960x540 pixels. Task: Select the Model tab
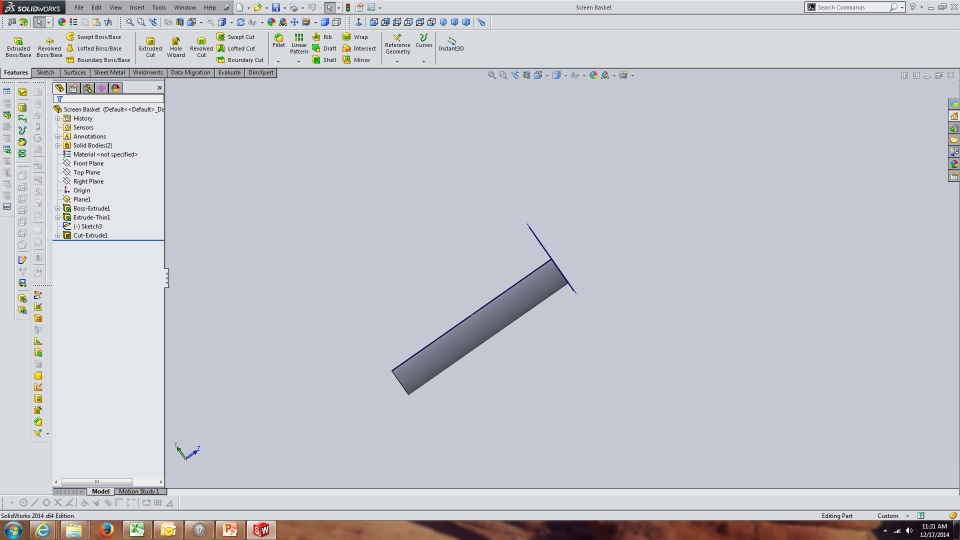(x=100, y=491)
